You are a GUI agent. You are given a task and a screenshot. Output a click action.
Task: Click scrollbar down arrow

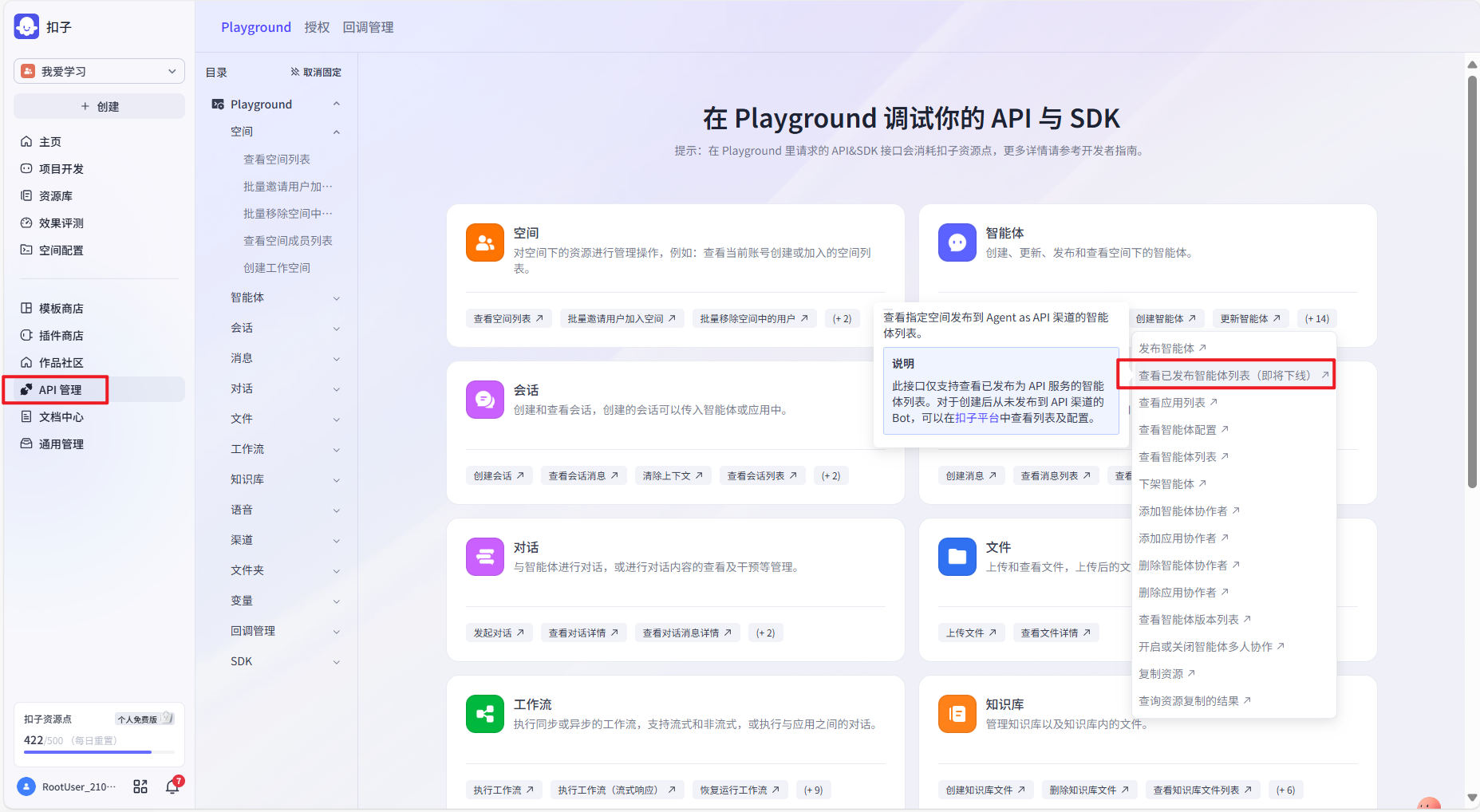[x=1472, y=798]
